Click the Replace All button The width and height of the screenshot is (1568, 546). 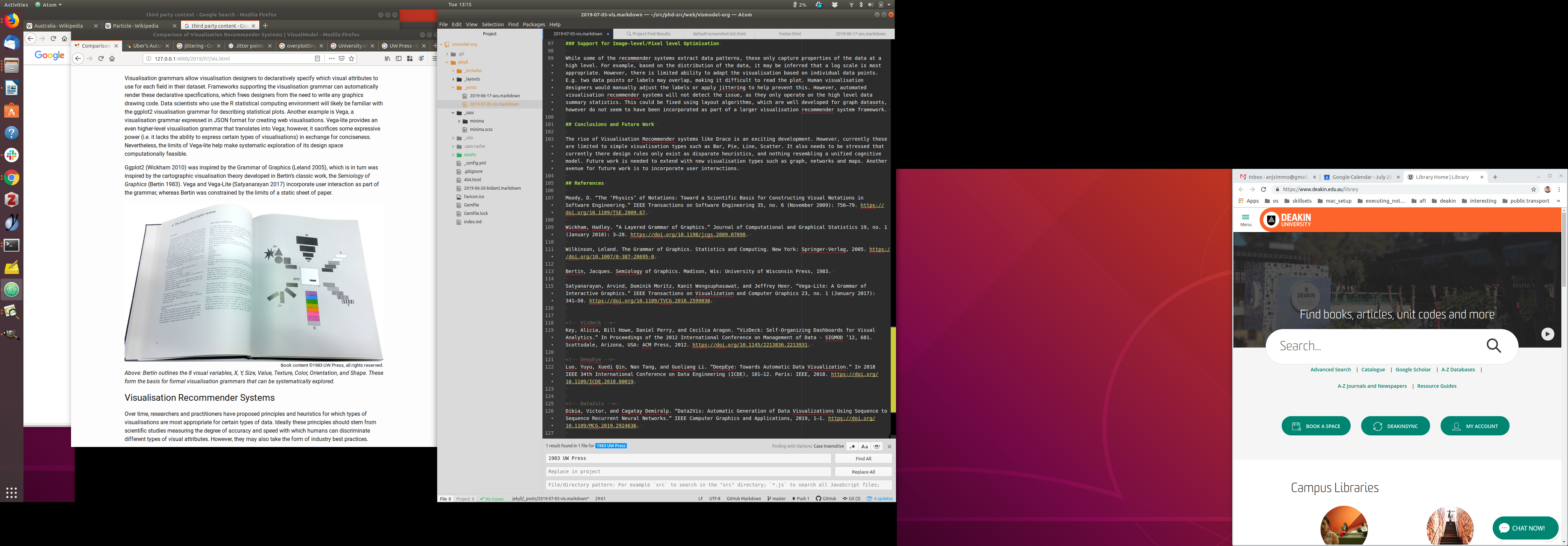[x=862, y=472]
